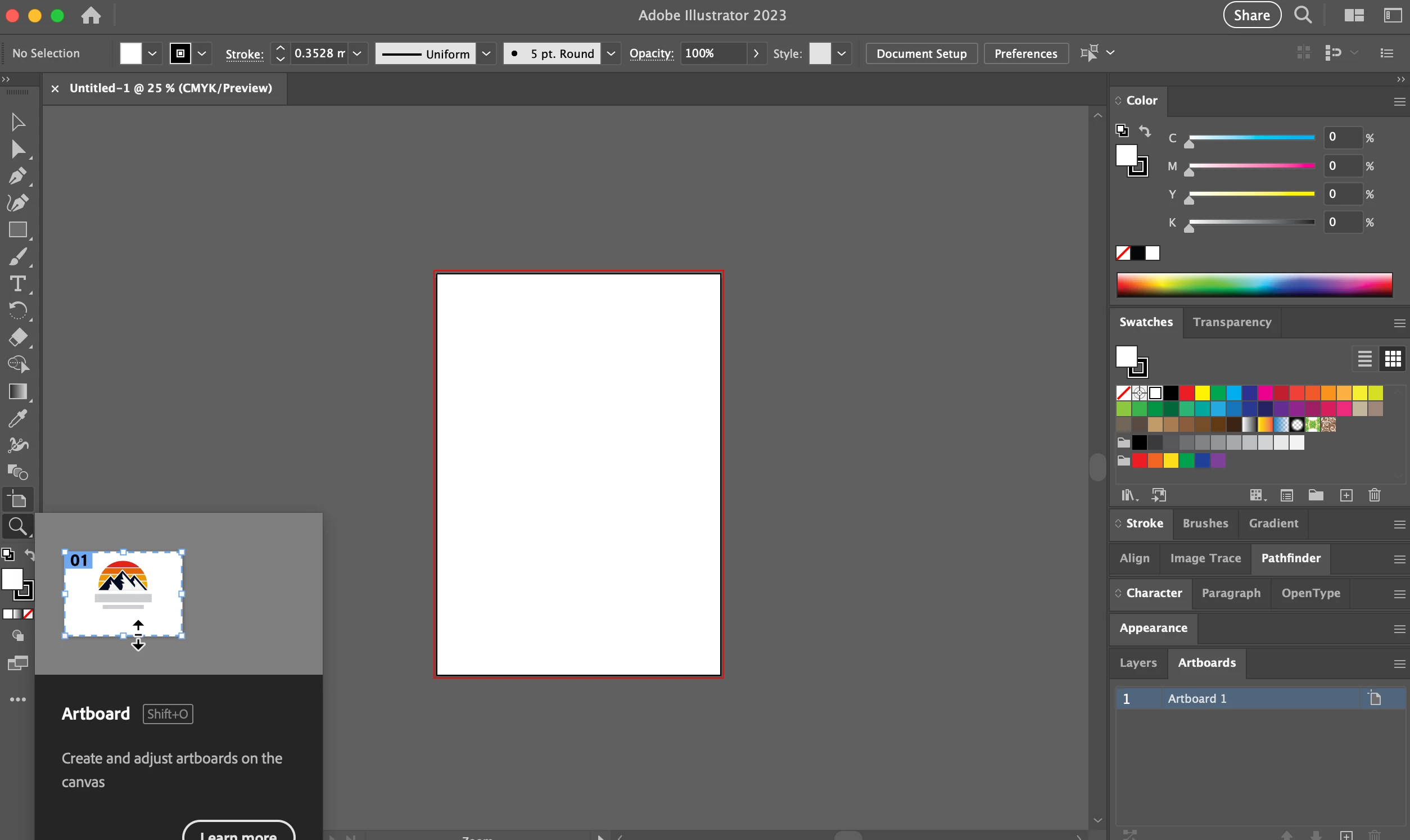Select the Rectangle tool

coord(17,230)
